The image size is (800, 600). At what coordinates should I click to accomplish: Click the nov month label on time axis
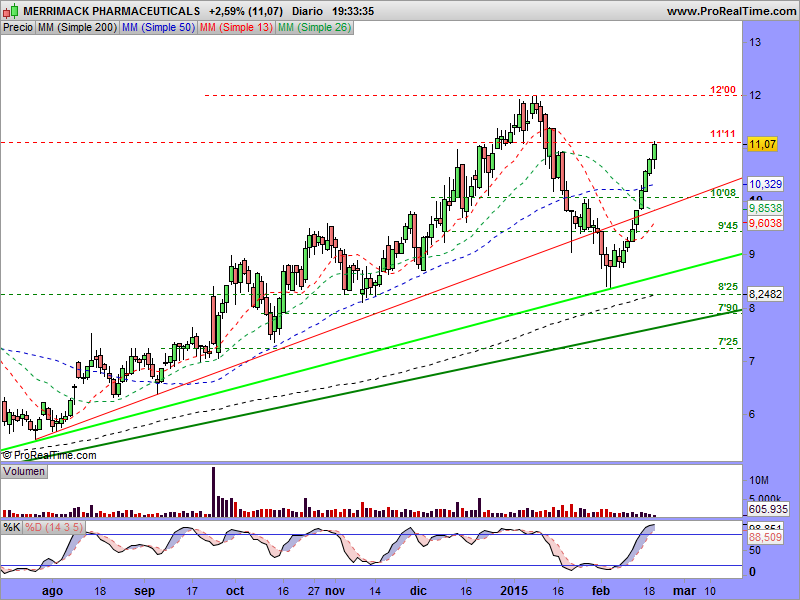pos(335,591)
